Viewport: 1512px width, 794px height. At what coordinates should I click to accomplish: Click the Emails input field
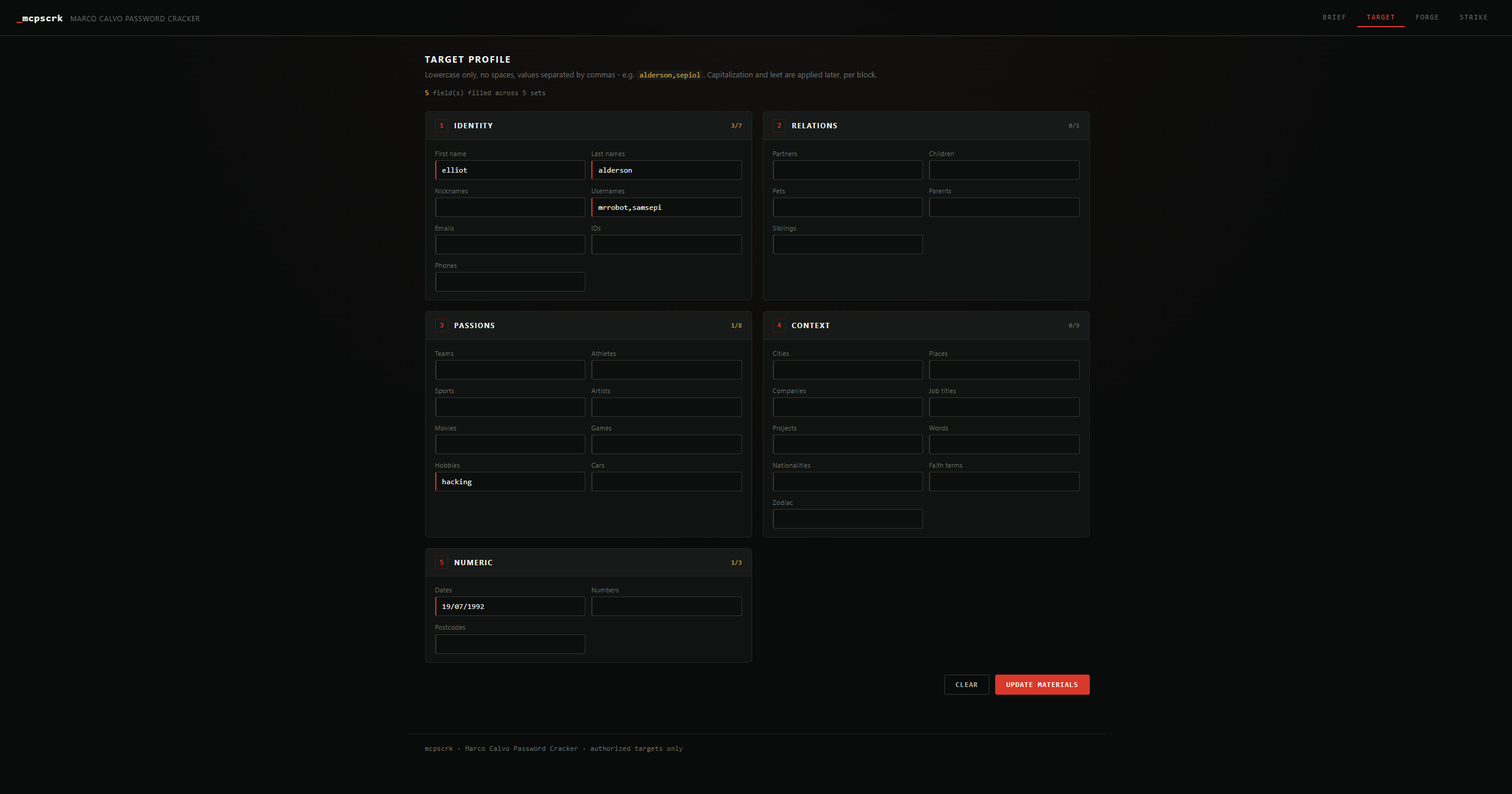(x=510, y=245)
